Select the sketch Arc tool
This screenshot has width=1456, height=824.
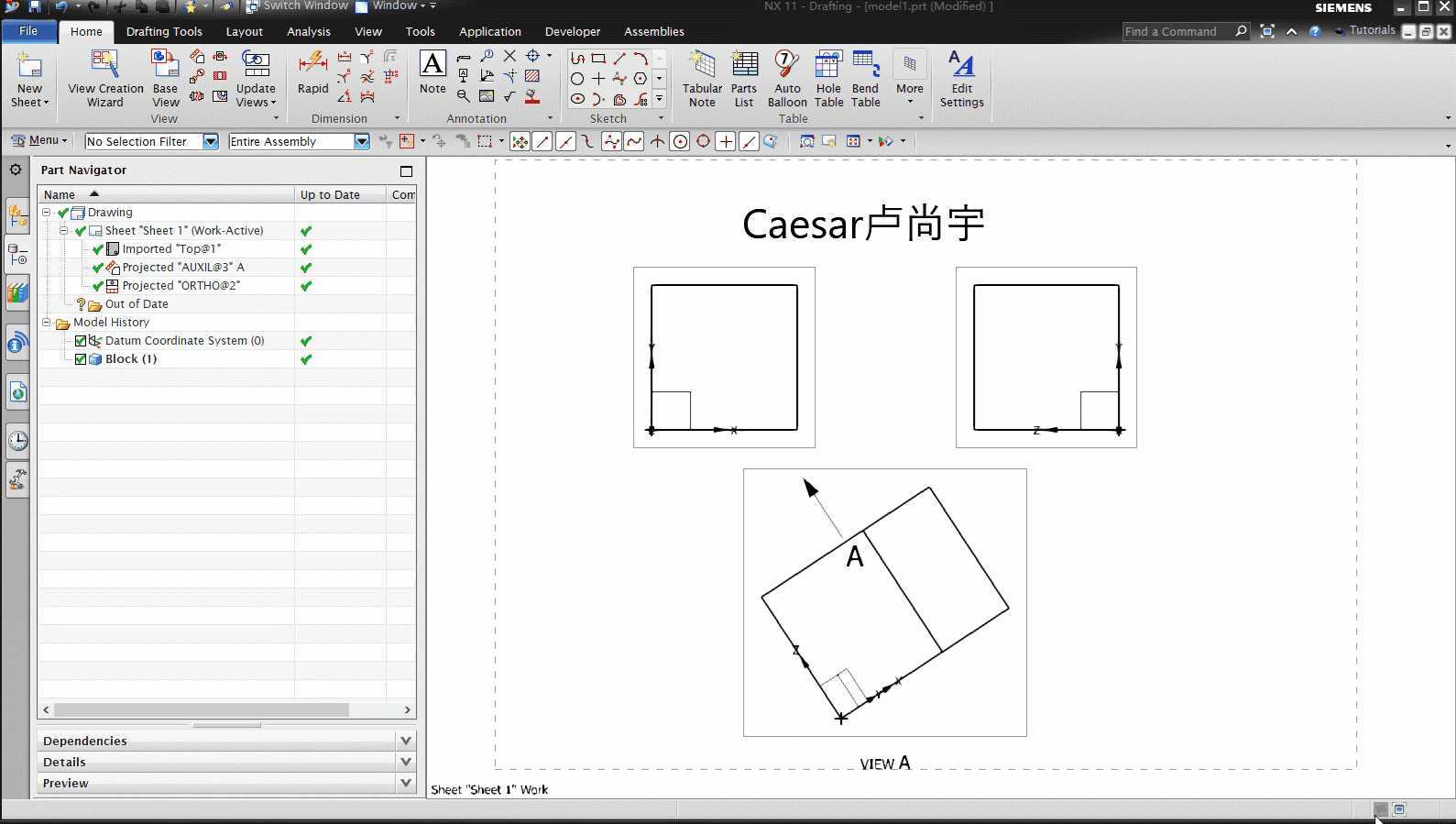(640, 58)
